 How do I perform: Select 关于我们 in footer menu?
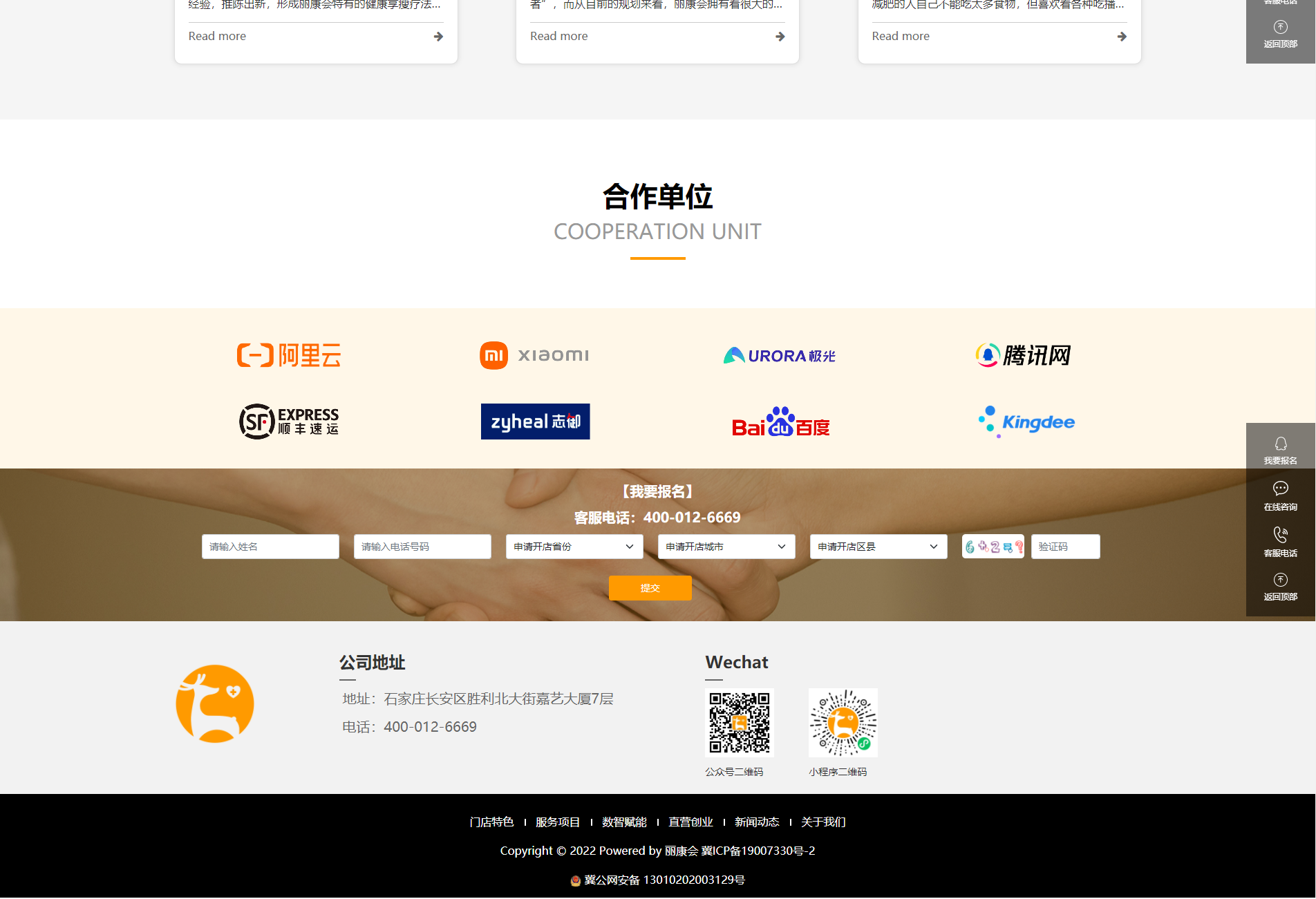pos(823,822)
